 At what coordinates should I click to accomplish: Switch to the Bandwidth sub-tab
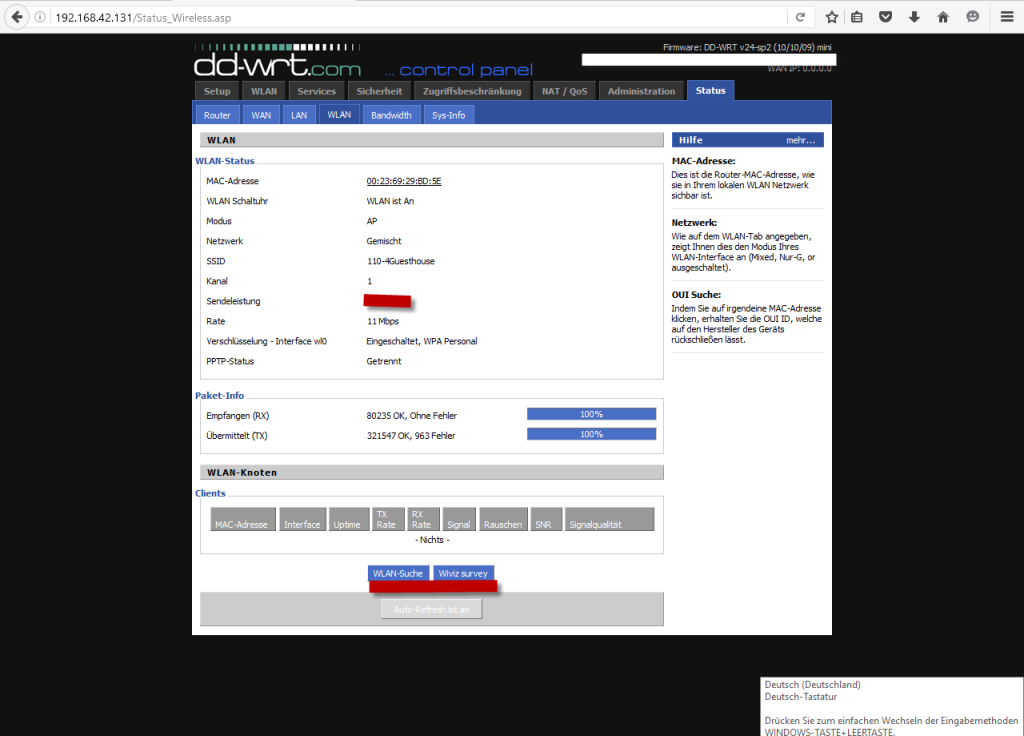[x=391, y=115]
